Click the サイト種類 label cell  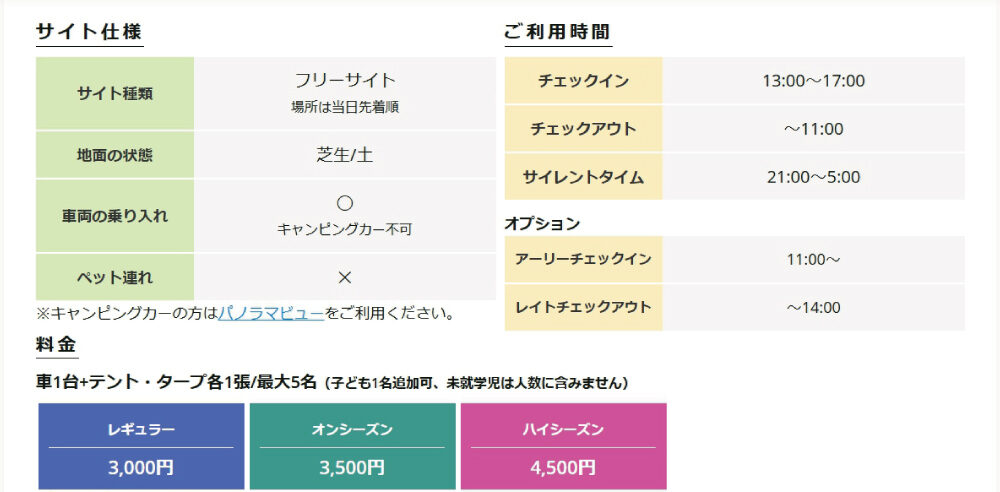tap(115, 94)
